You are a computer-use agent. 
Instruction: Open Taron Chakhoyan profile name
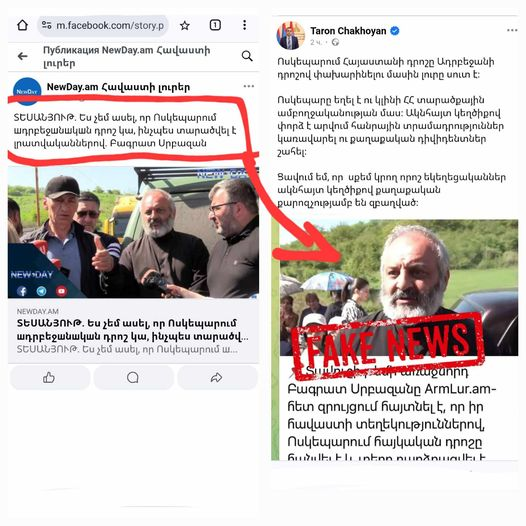(x=348, y=31)
